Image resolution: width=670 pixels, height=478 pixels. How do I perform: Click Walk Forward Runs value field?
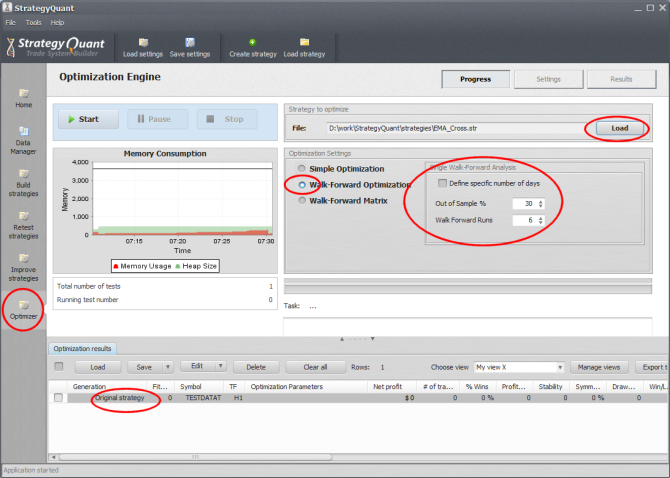tap(525, 220)
